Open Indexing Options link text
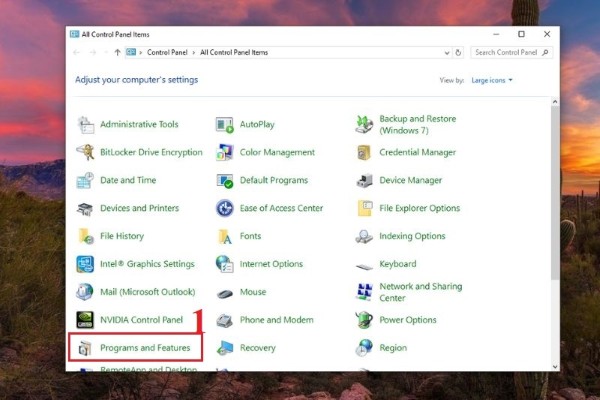 pyautogui.click(x=412, y=236)
